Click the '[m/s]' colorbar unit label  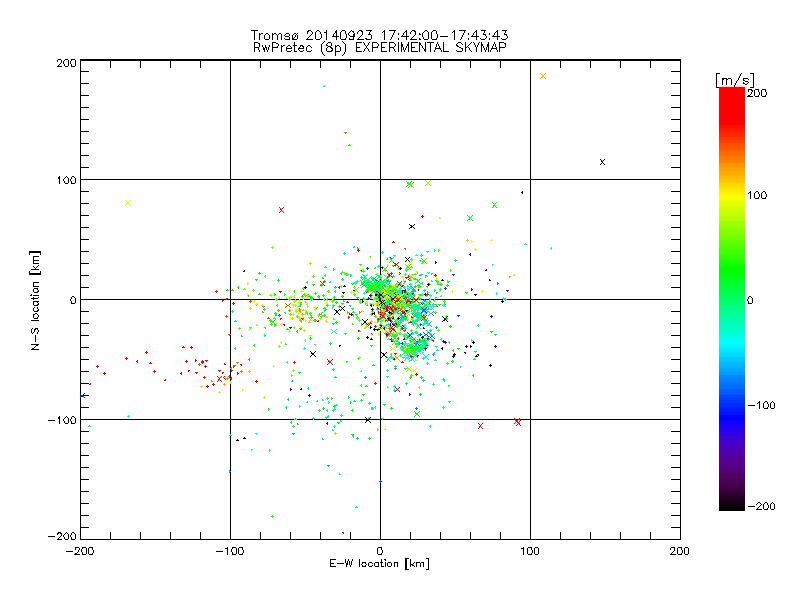pyautogui.click(x=735, y=80)
